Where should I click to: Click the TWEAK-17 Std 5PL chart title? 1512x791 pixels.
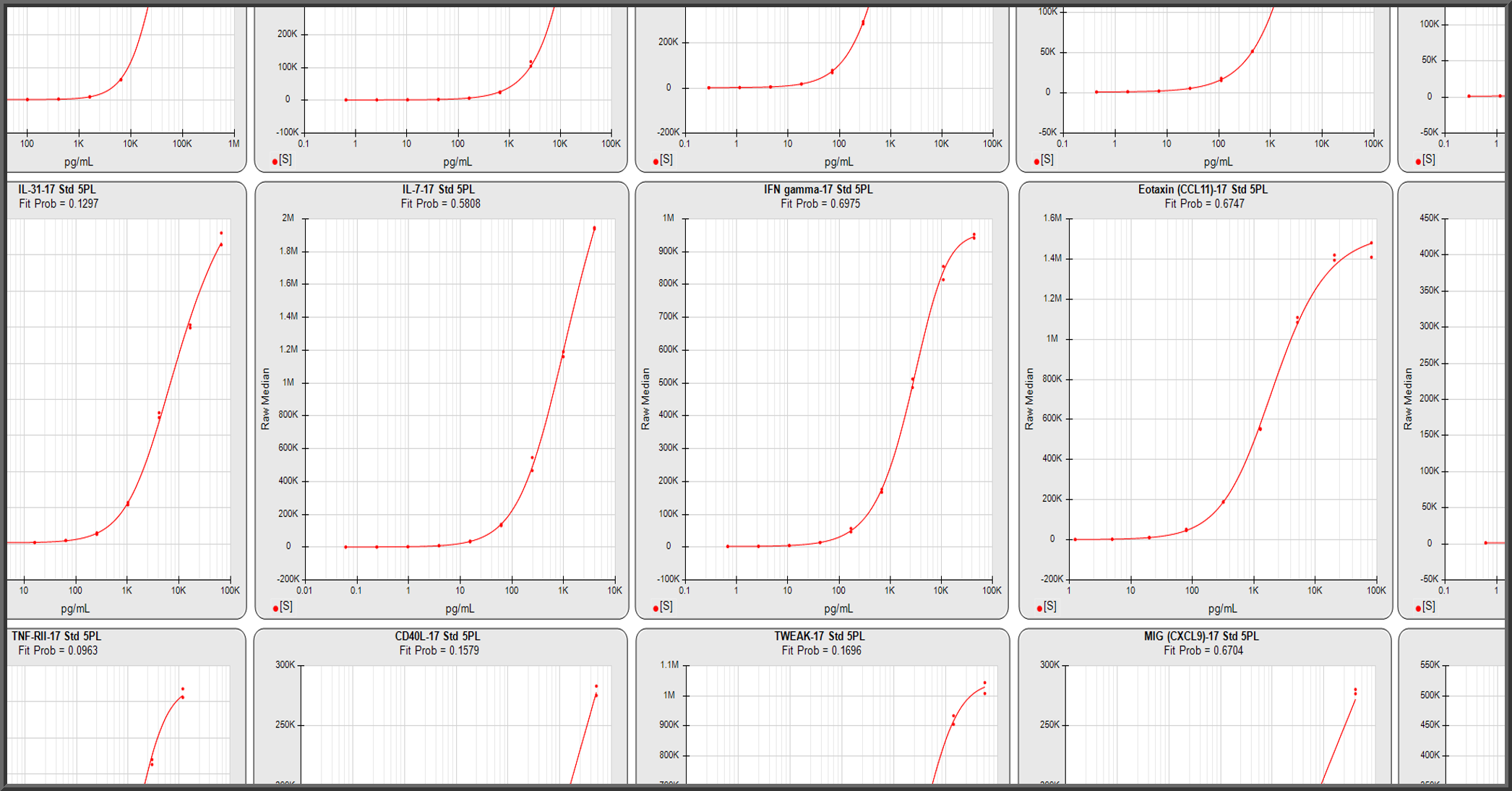click(x=820, y=636)
